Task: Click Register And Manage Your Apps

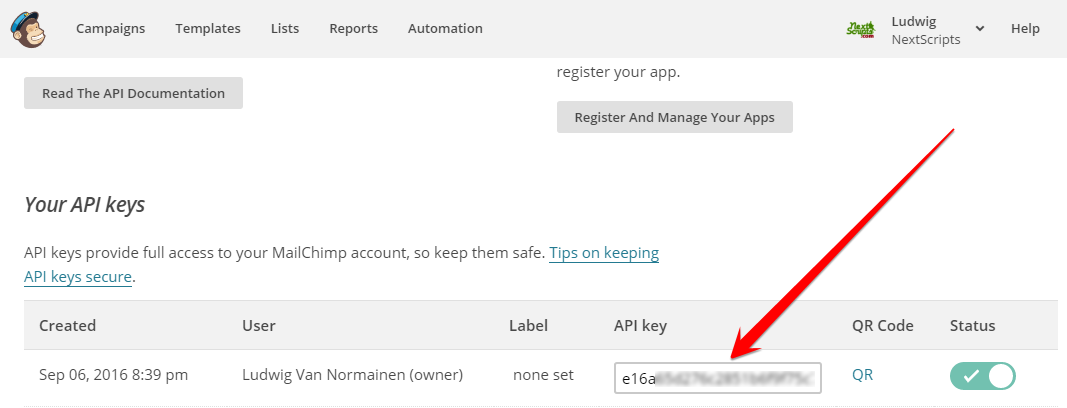Action: click(x=674, y=117)
